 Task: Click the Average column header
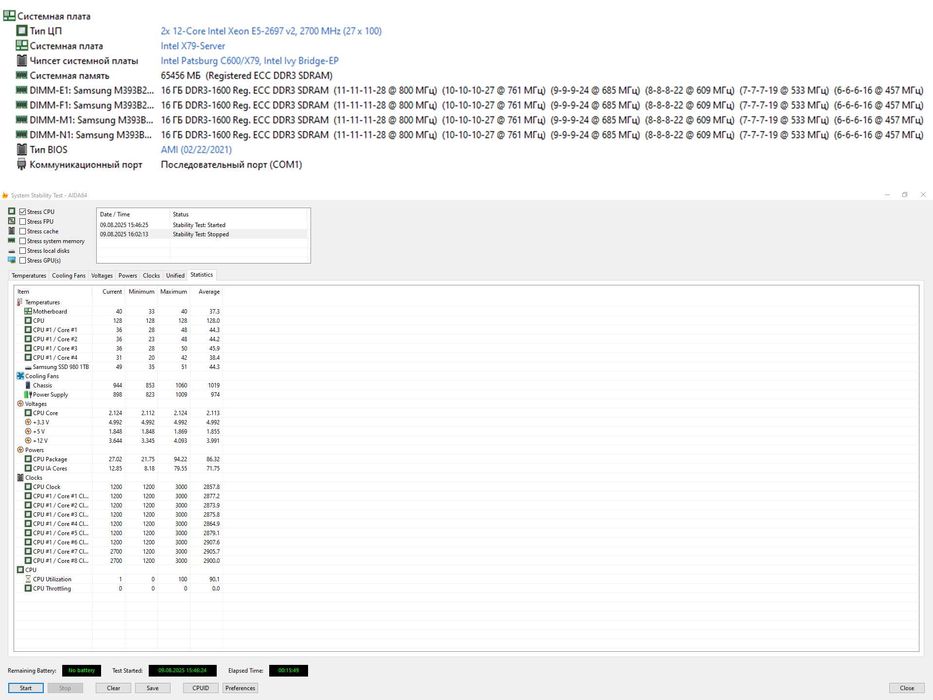tap(206, 292)
